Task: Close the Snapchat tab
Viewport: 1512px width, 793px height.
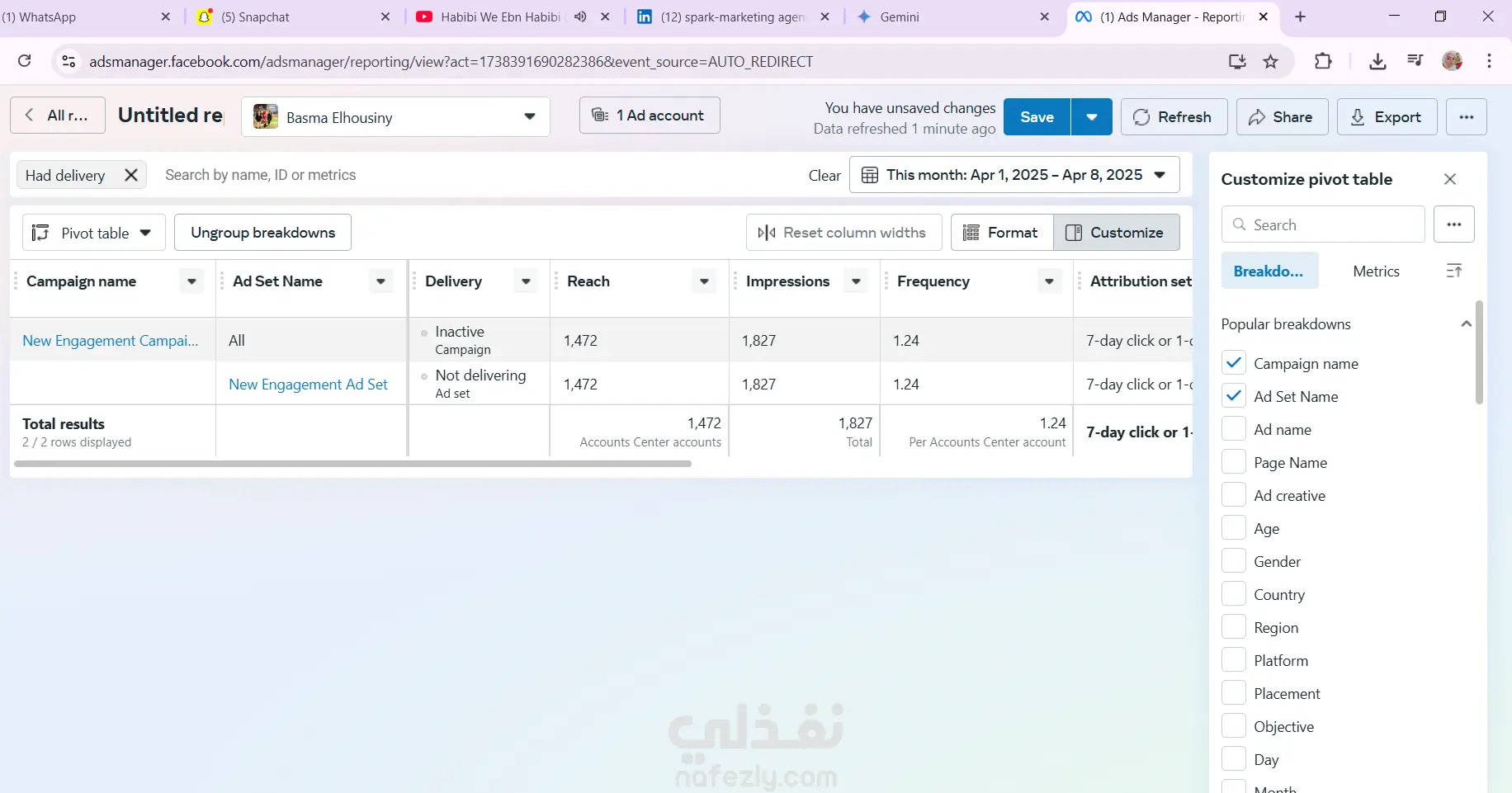Action: (x=385, y=17)
